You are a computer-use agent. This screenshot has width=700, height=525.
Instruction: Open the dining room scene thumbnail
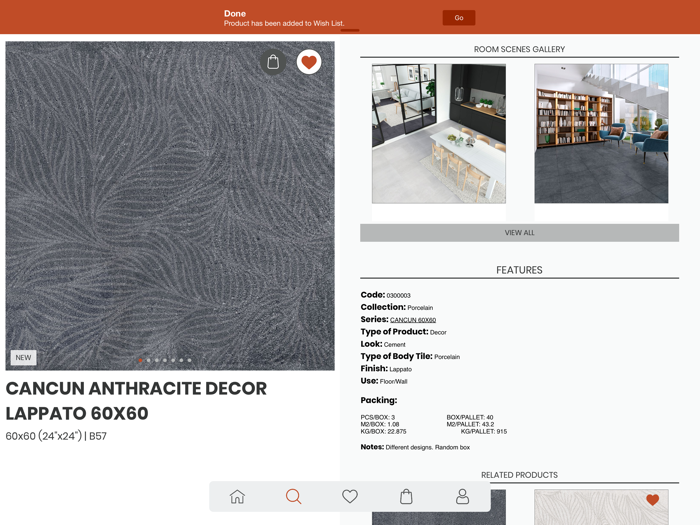tap(439, 133)
